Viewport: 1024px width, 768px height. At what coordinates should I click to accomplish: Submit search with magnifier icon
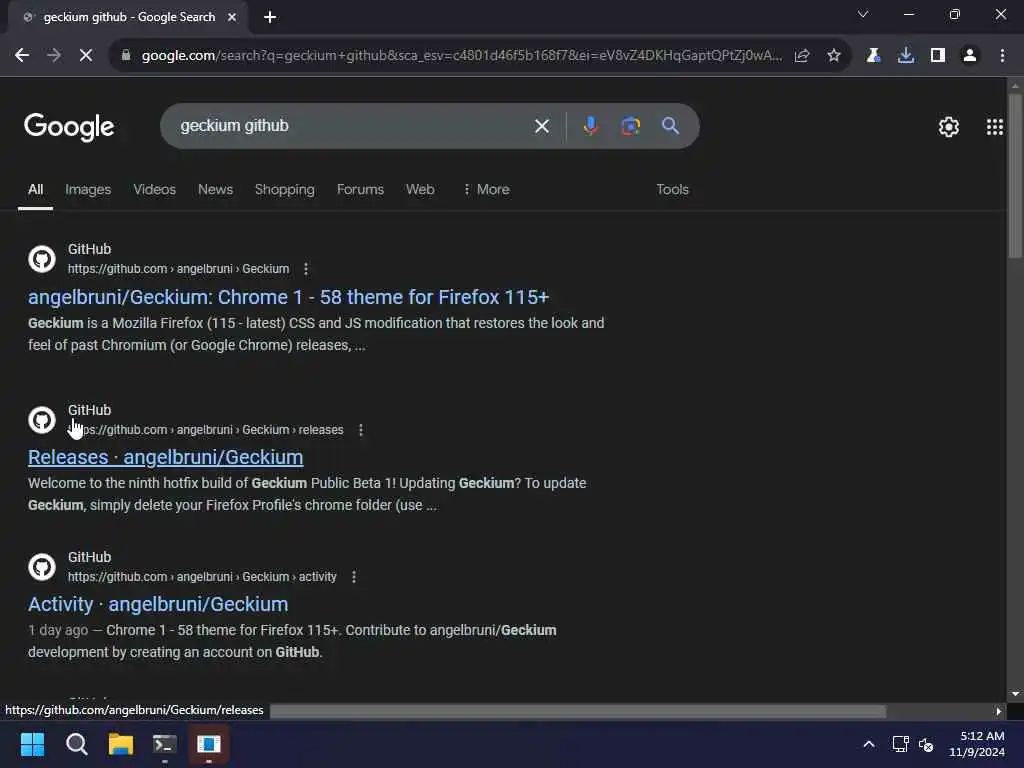pos(671,126)
